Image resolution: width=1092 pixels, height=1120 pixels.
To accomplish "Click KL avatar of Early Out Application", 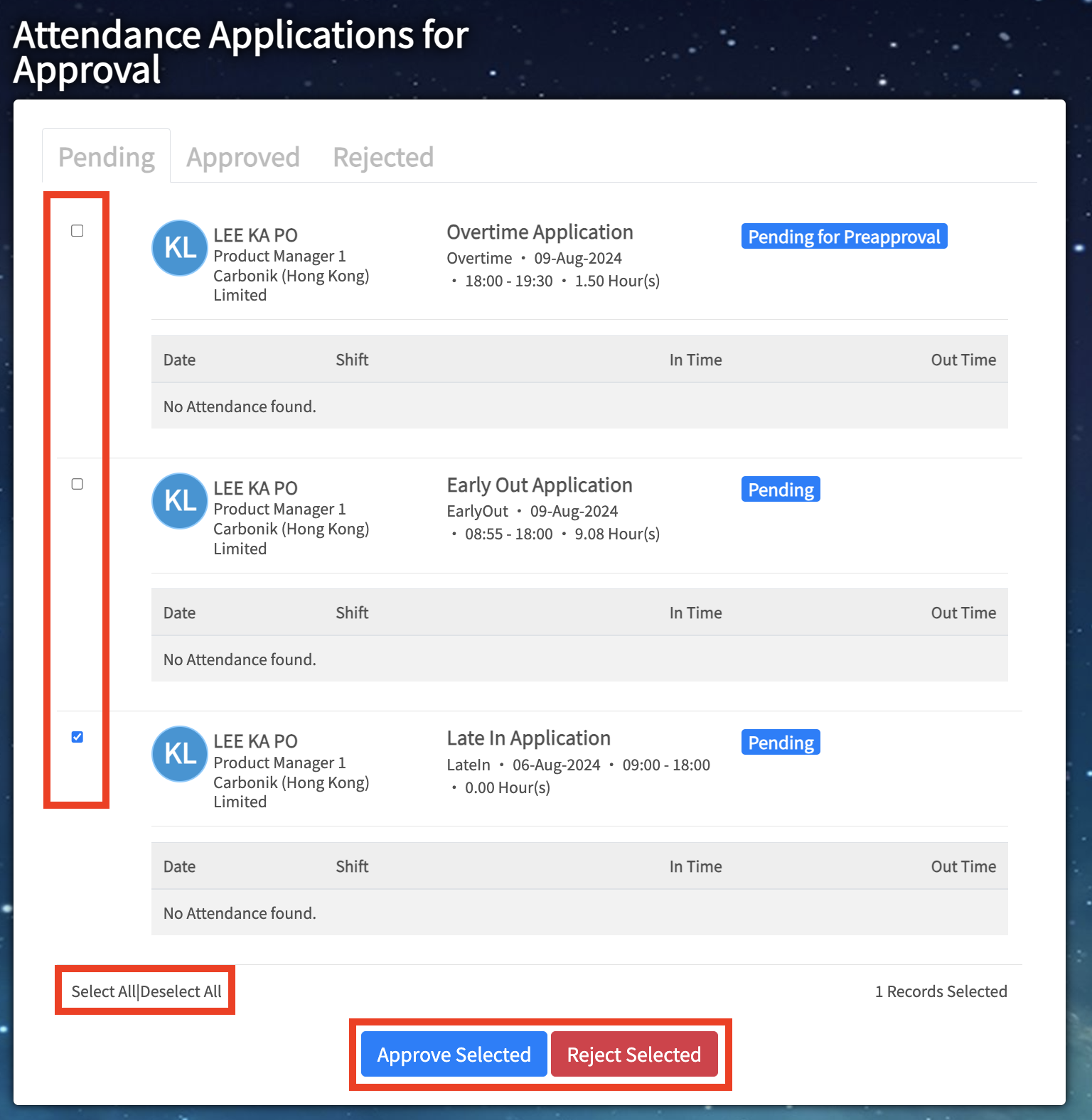I will [180, 501].
